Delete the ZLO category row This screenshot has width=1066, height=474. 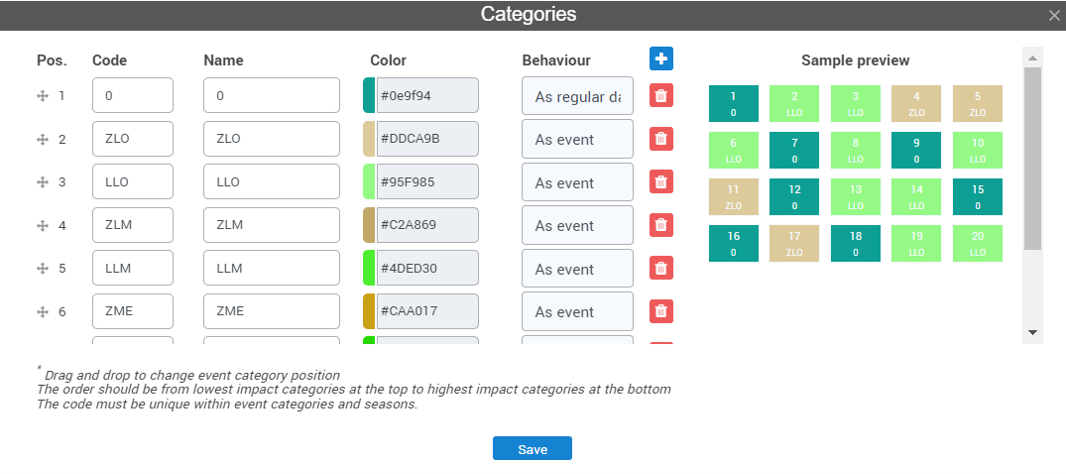[661, 139]
